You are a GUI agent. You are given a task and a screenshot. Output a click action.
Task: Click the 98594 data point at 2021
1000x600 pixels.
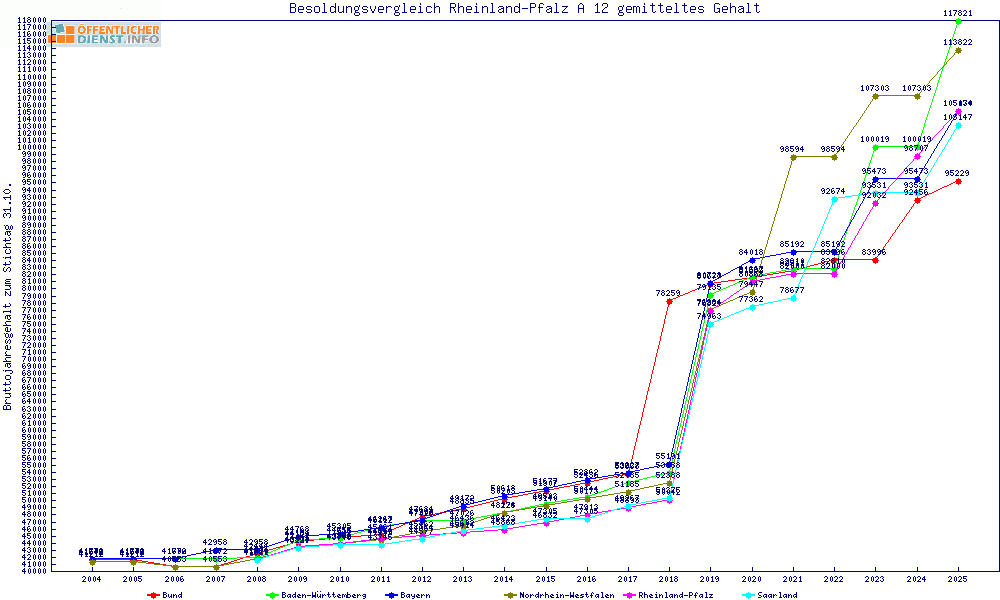tap(793, 157)
